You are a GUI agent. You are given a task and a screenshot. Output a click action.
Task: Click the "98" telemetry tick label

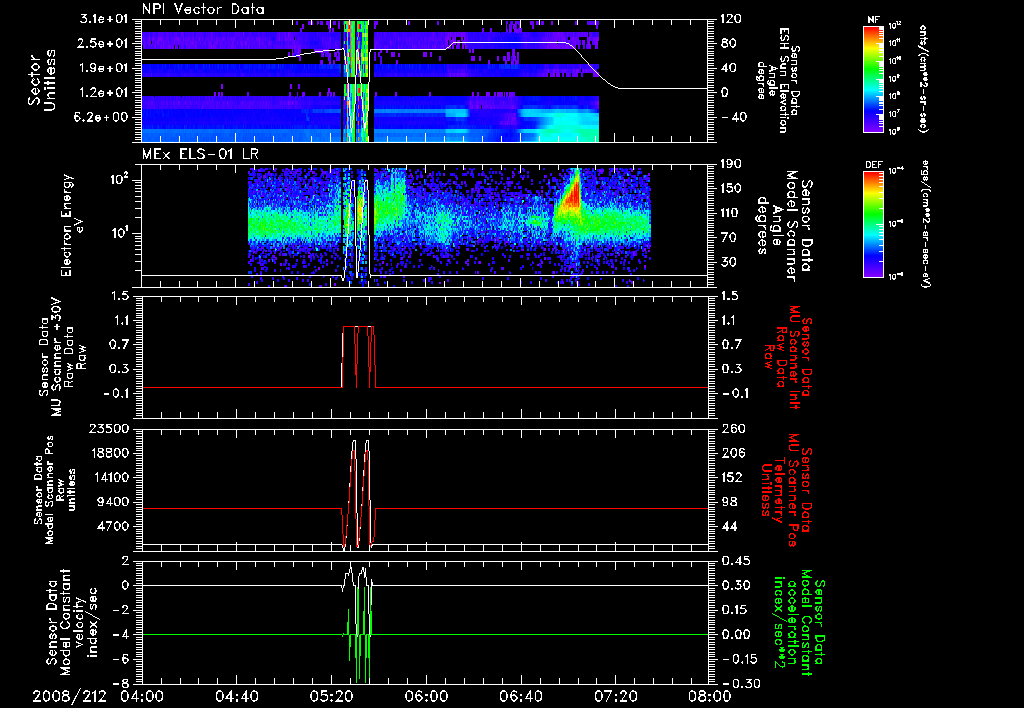(727, 502)
